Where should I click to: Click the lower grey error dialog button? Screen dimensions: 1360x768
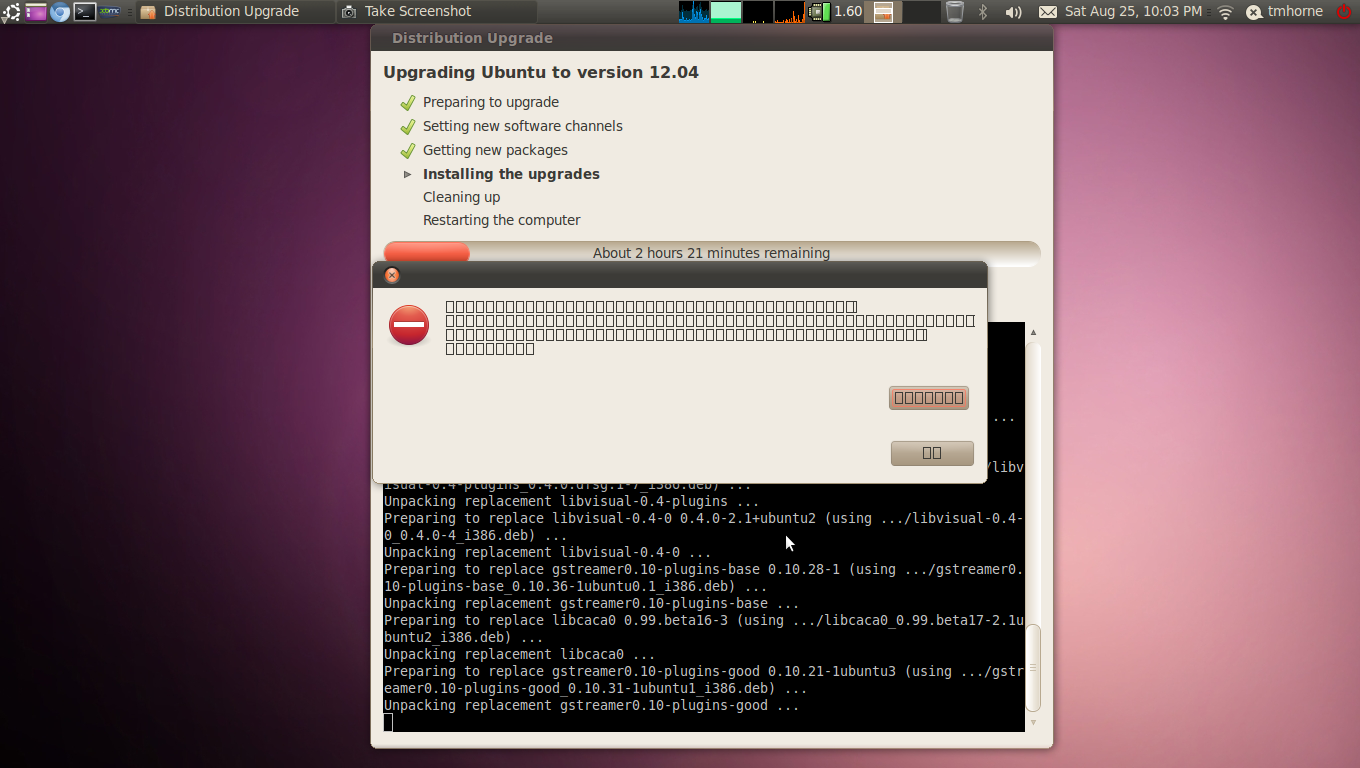click(x=932, y=453)
